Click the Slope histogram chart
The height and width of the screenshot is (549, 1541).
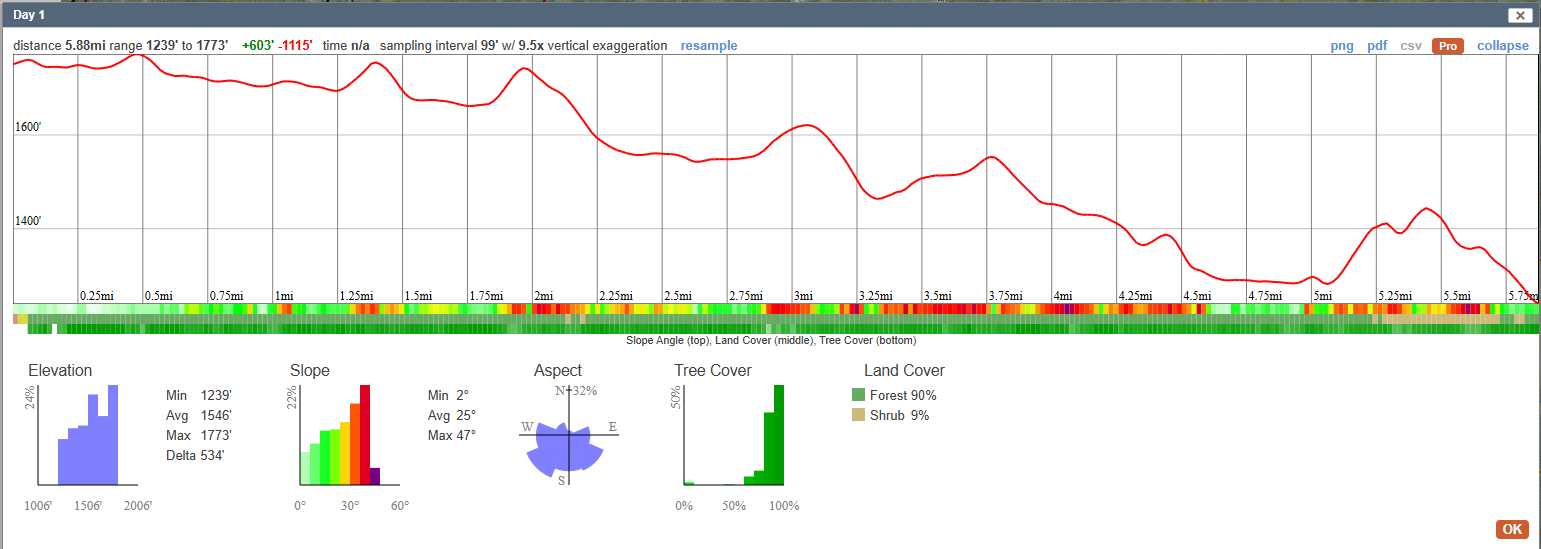pyautogui.click(x=350, y=435)
